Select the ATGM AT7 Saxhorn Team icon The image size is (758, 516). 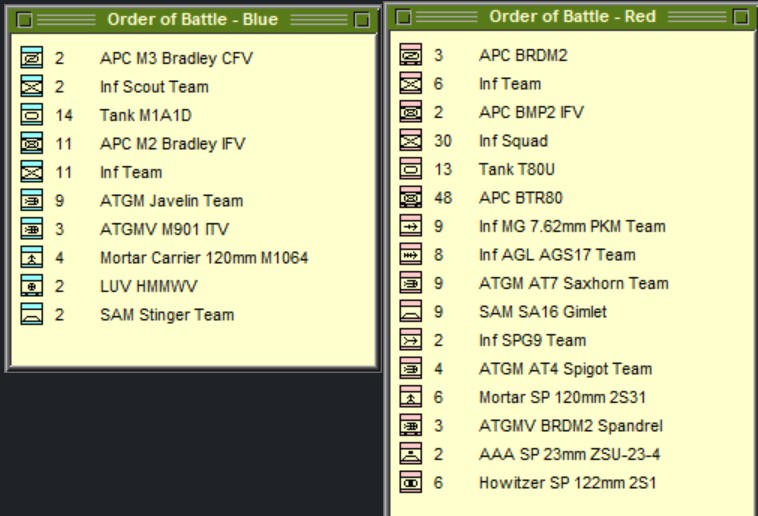click(410, 283)
